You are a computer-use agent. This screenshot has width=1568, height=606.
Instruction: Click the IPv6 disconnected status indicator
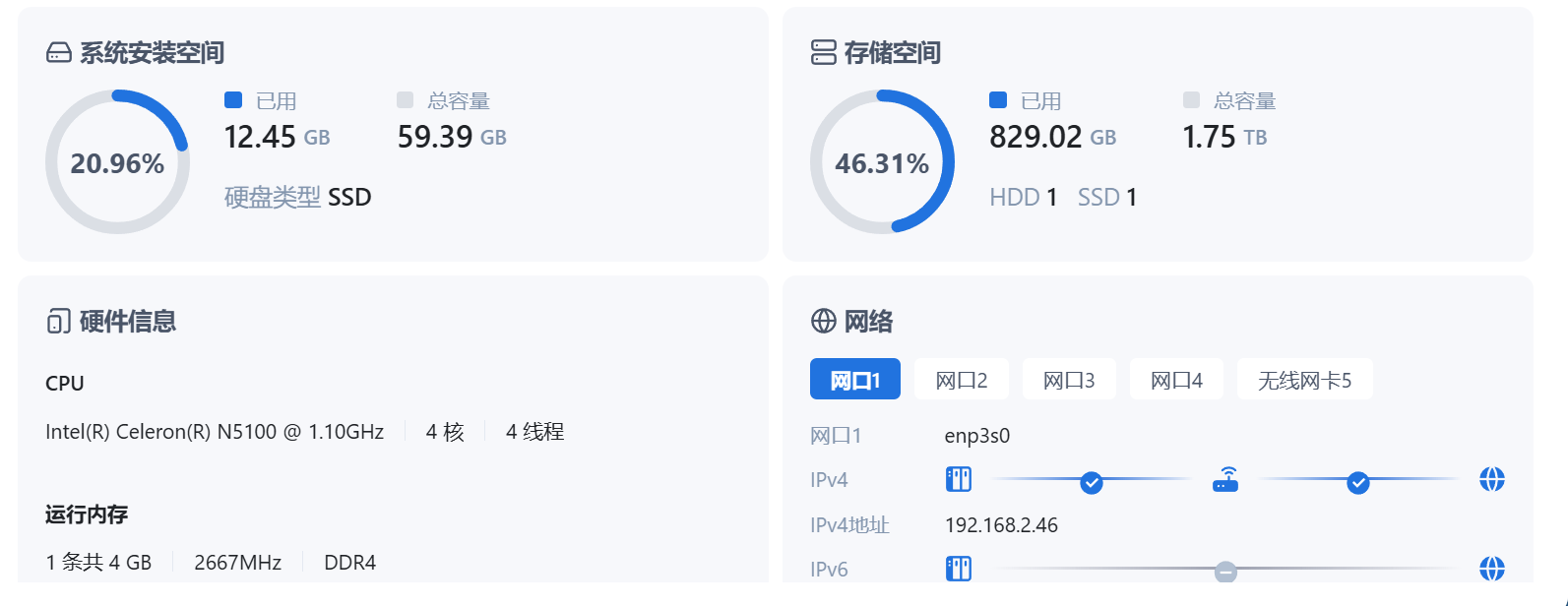1225,572
